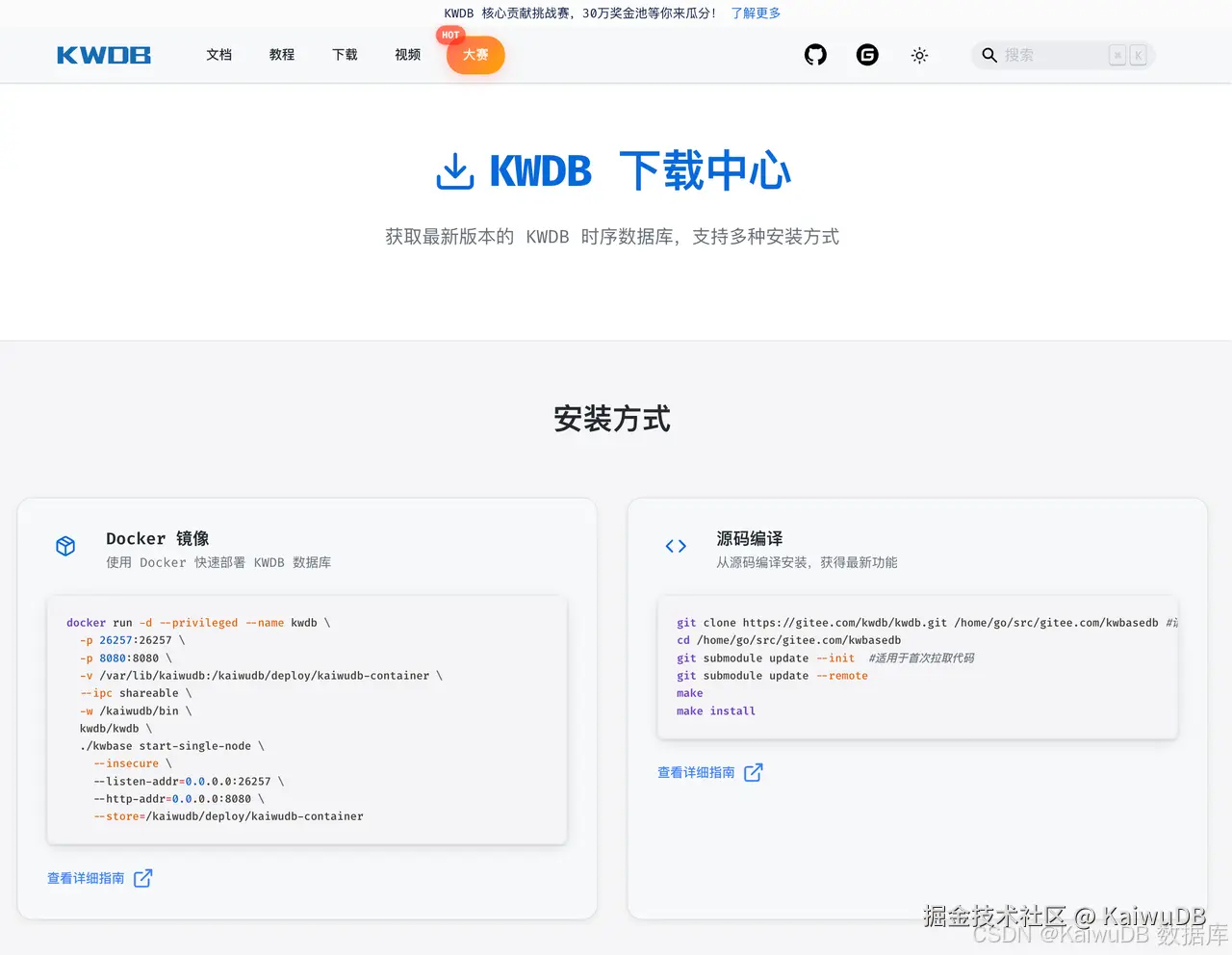This screenshot has height=955, width=1232.
Task: Select the 下载 navigation tab
Action: pyautogui.click(x=345, y=55)
